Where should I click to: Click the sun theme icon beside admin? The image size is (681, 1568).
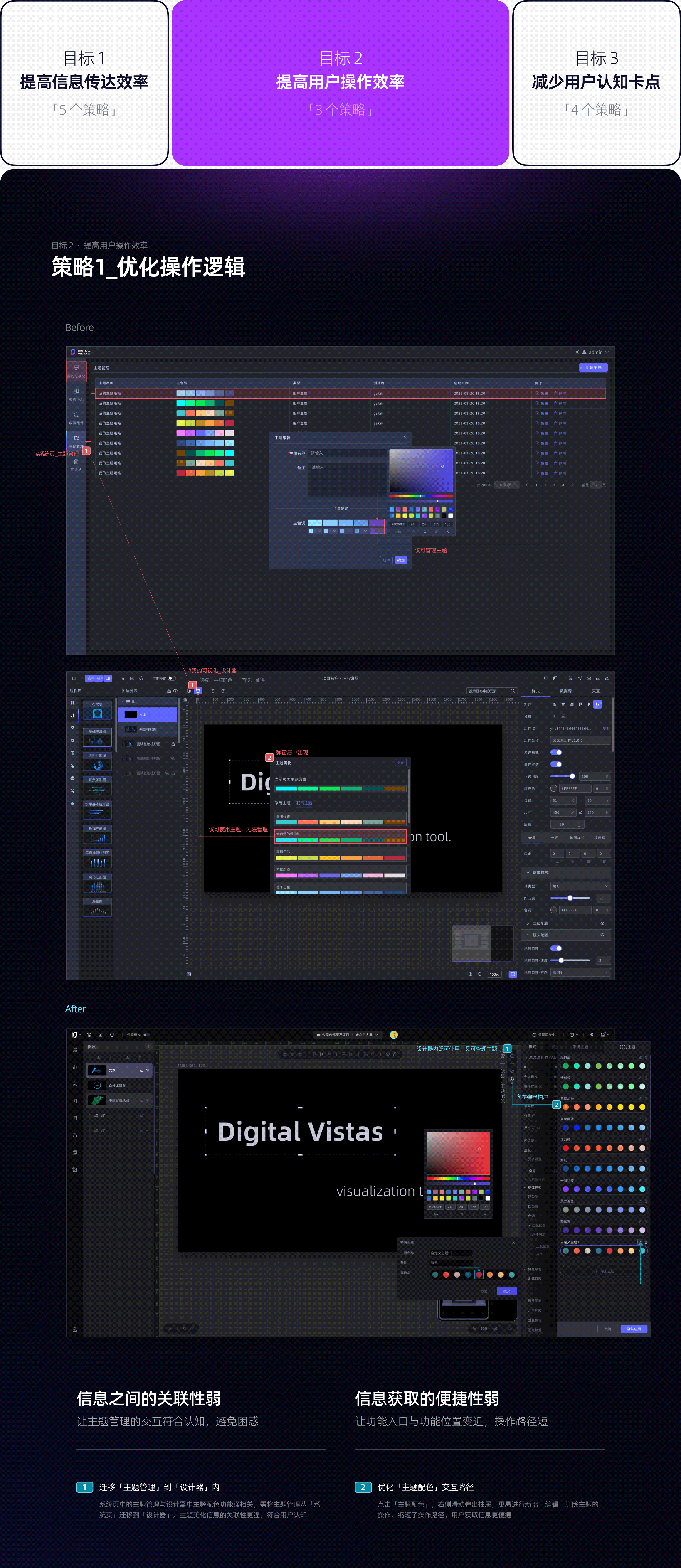click(577, 352)
